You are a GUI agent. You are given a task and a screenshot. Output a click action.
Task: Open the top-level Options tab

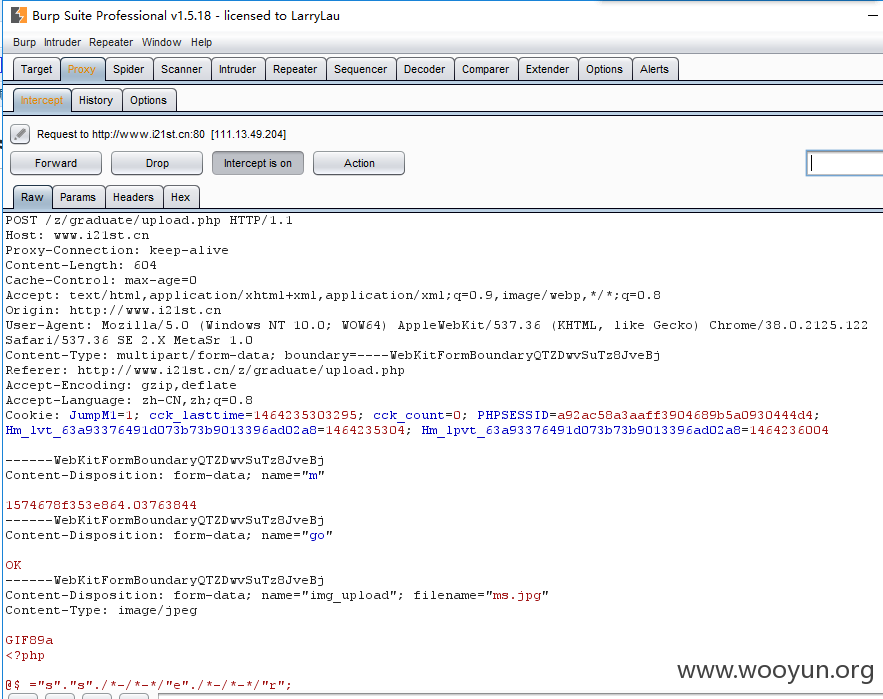(x=604, y=69)
